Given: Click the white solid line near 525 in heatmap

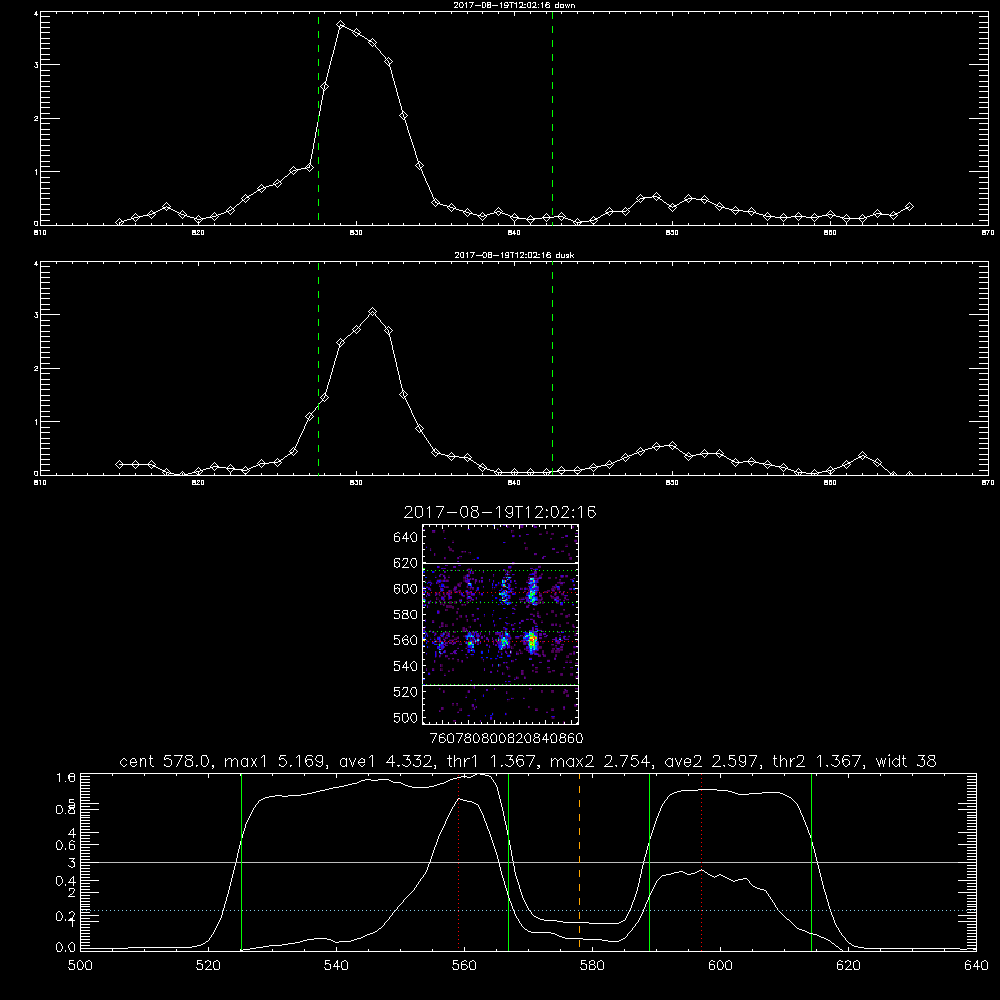Looking at the screenshot, I should (x=501, y=685).
